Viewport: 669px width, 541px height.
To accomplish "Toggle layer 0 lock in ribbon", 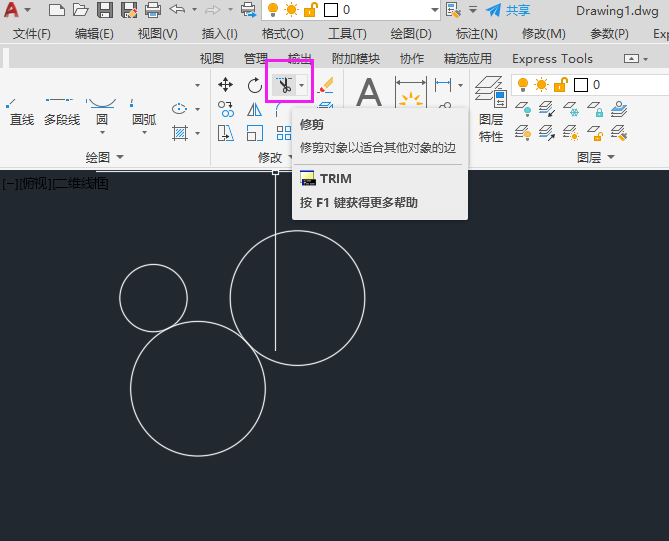I will click(560, 85).
